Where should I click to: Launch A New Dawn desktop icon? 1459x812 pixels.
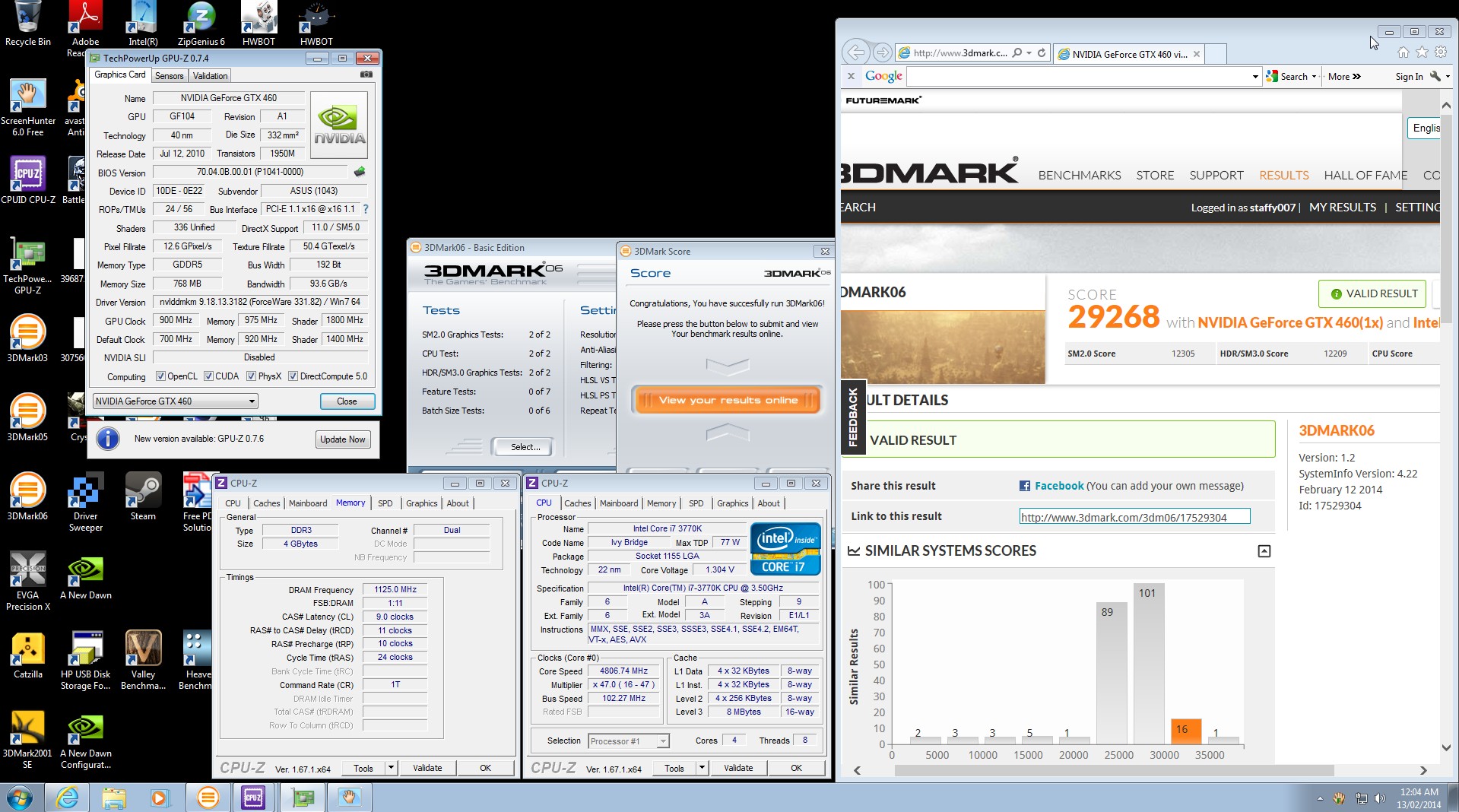coord(85,576)
